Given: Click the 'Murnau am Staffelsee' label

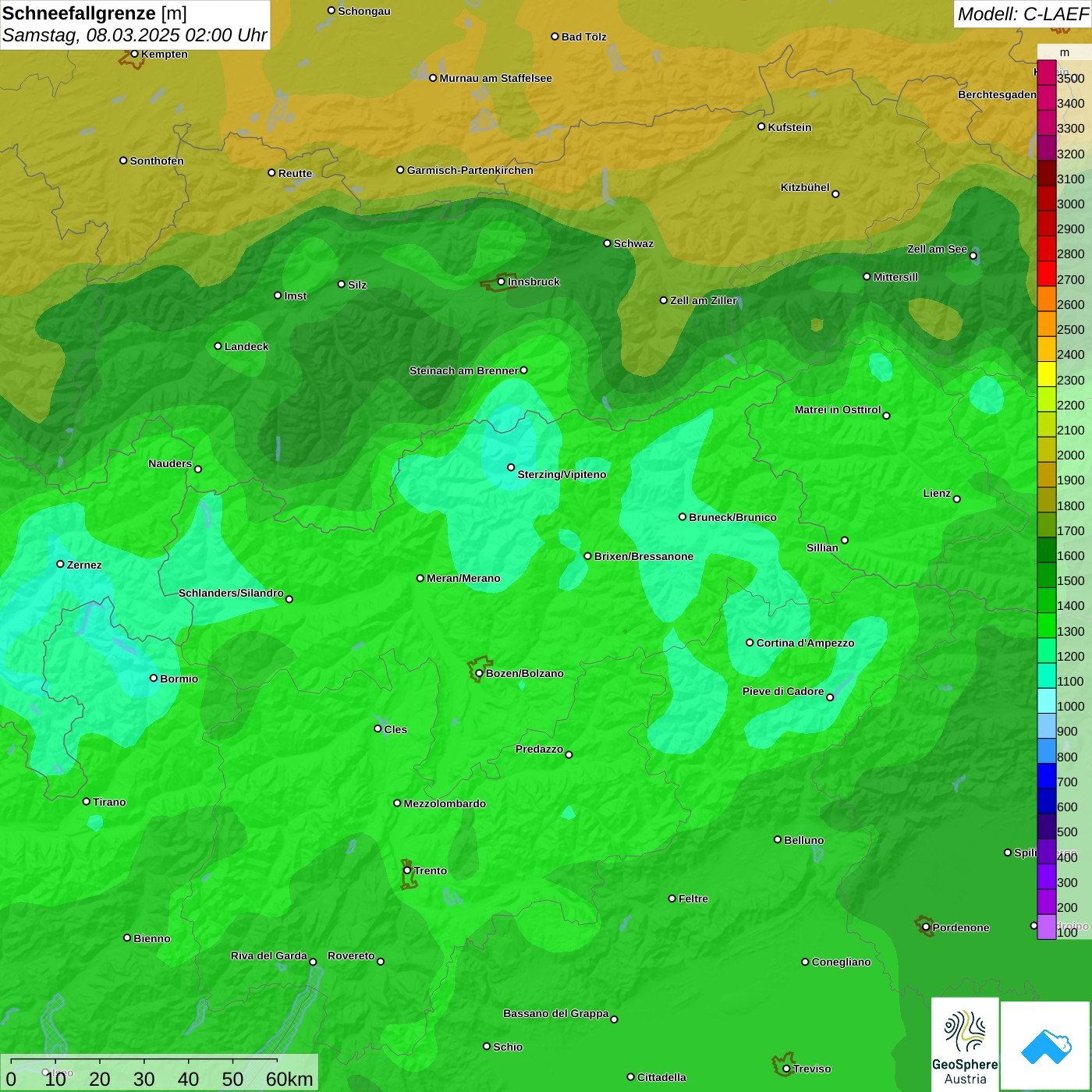Looking at the screenshot, I should (495, 78).
